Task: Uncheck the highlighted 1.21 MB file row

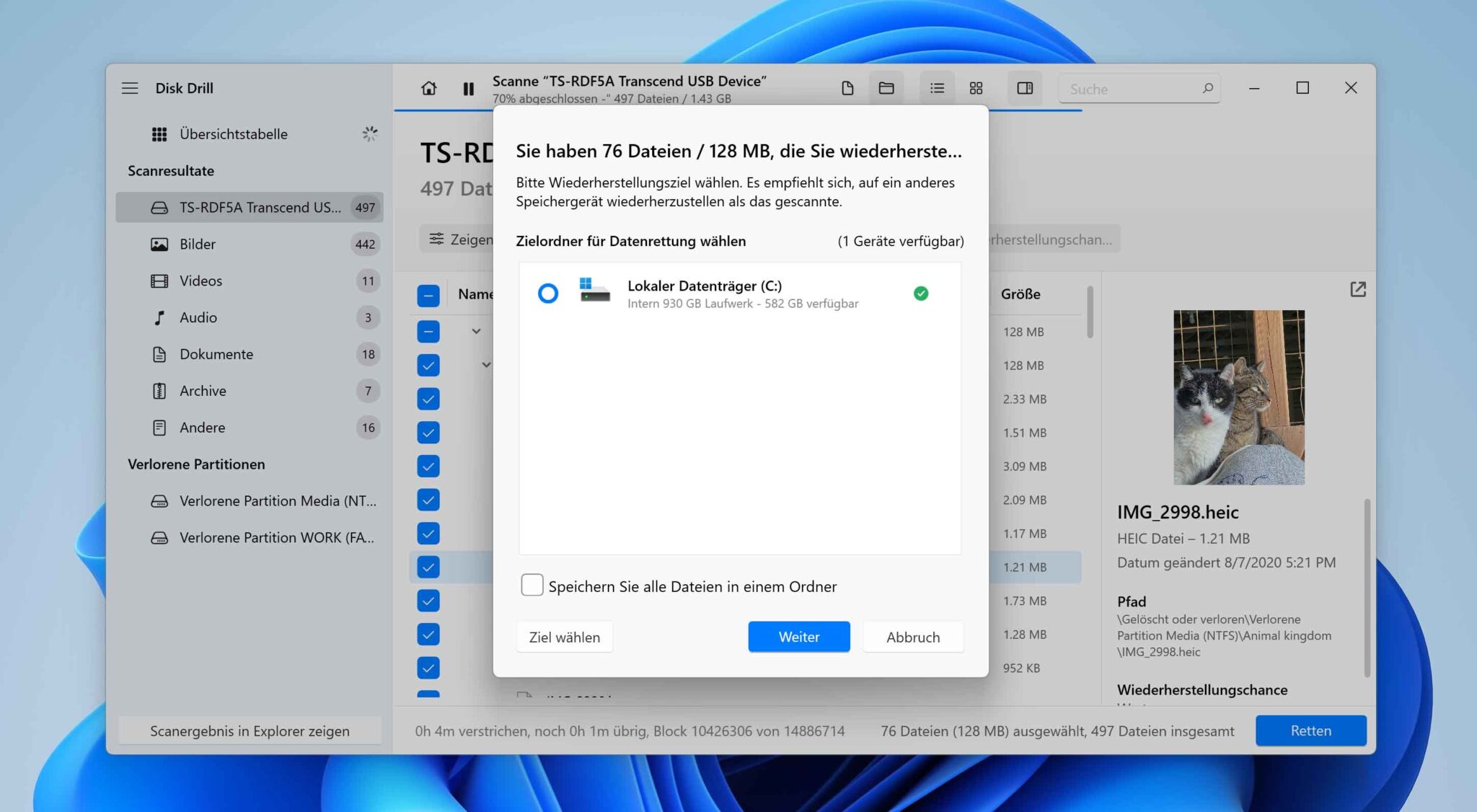Action: (428, 568)
